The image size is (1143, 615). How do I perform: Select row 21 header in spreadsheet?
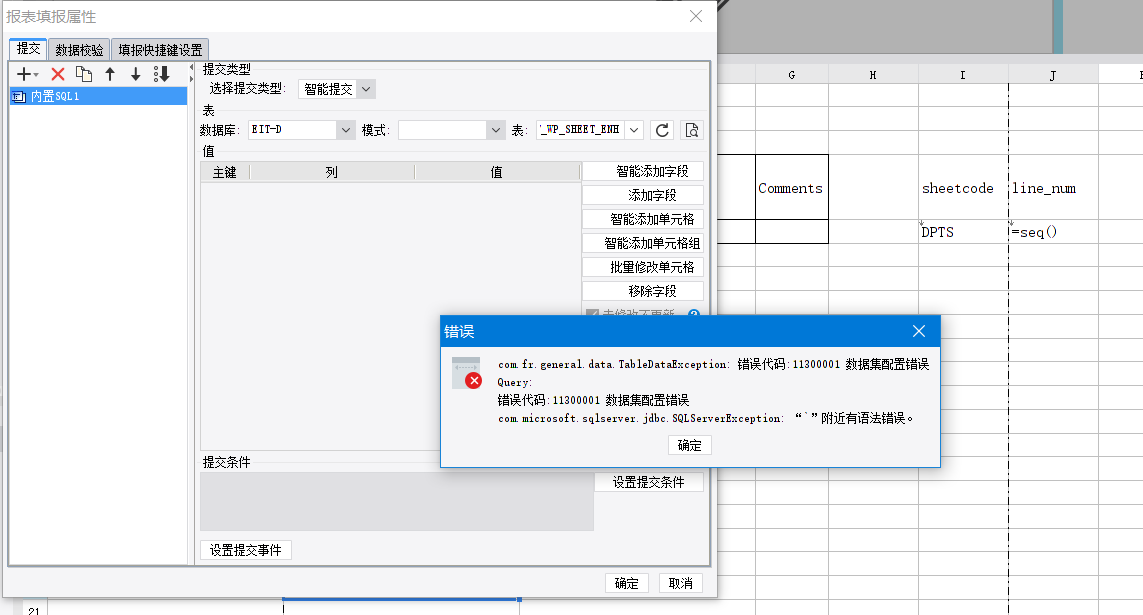[34, 609]
